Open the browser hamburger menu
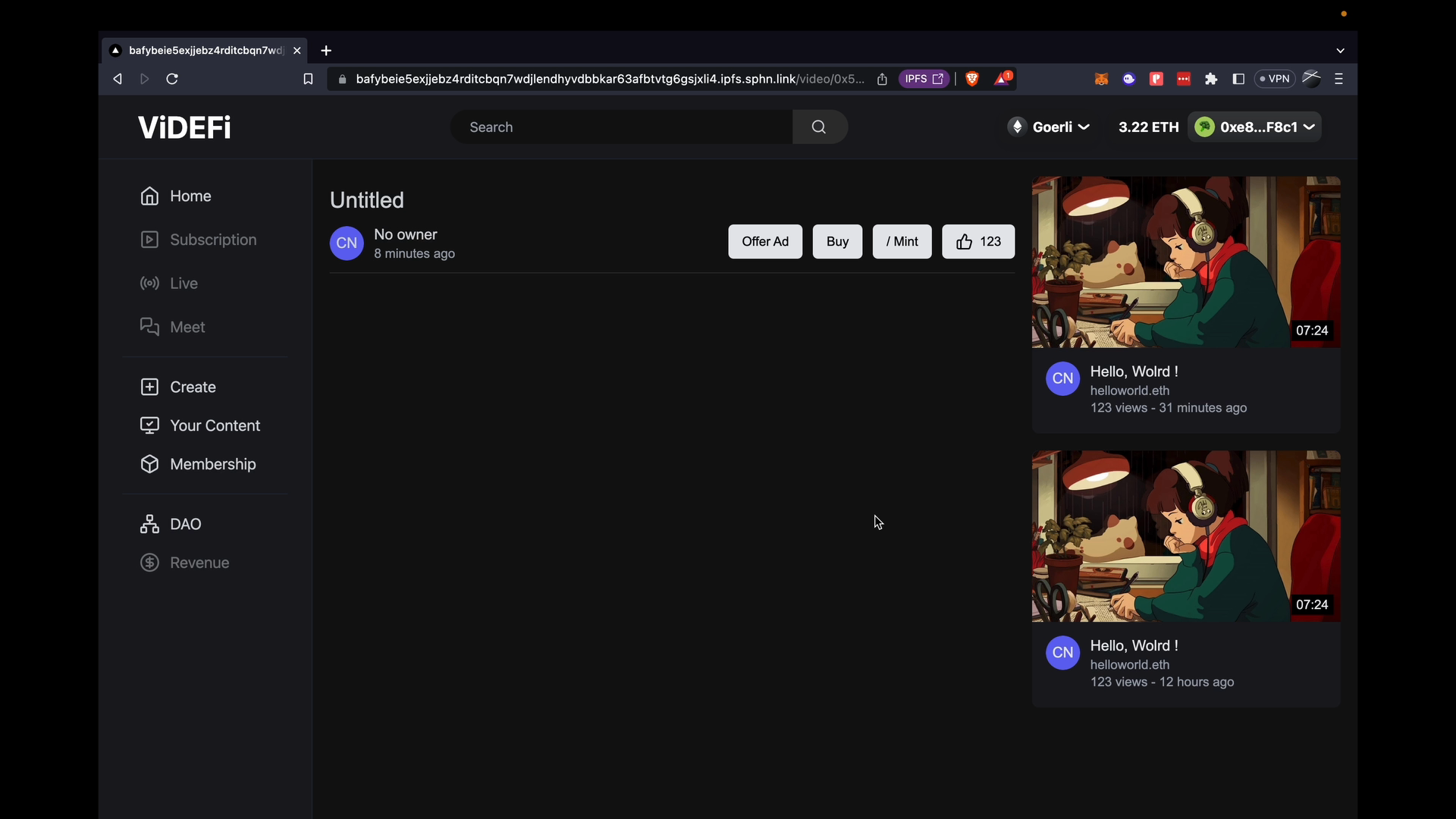Image resolution: width=1456 pixels, height=819 pixels. [1339, 79]
